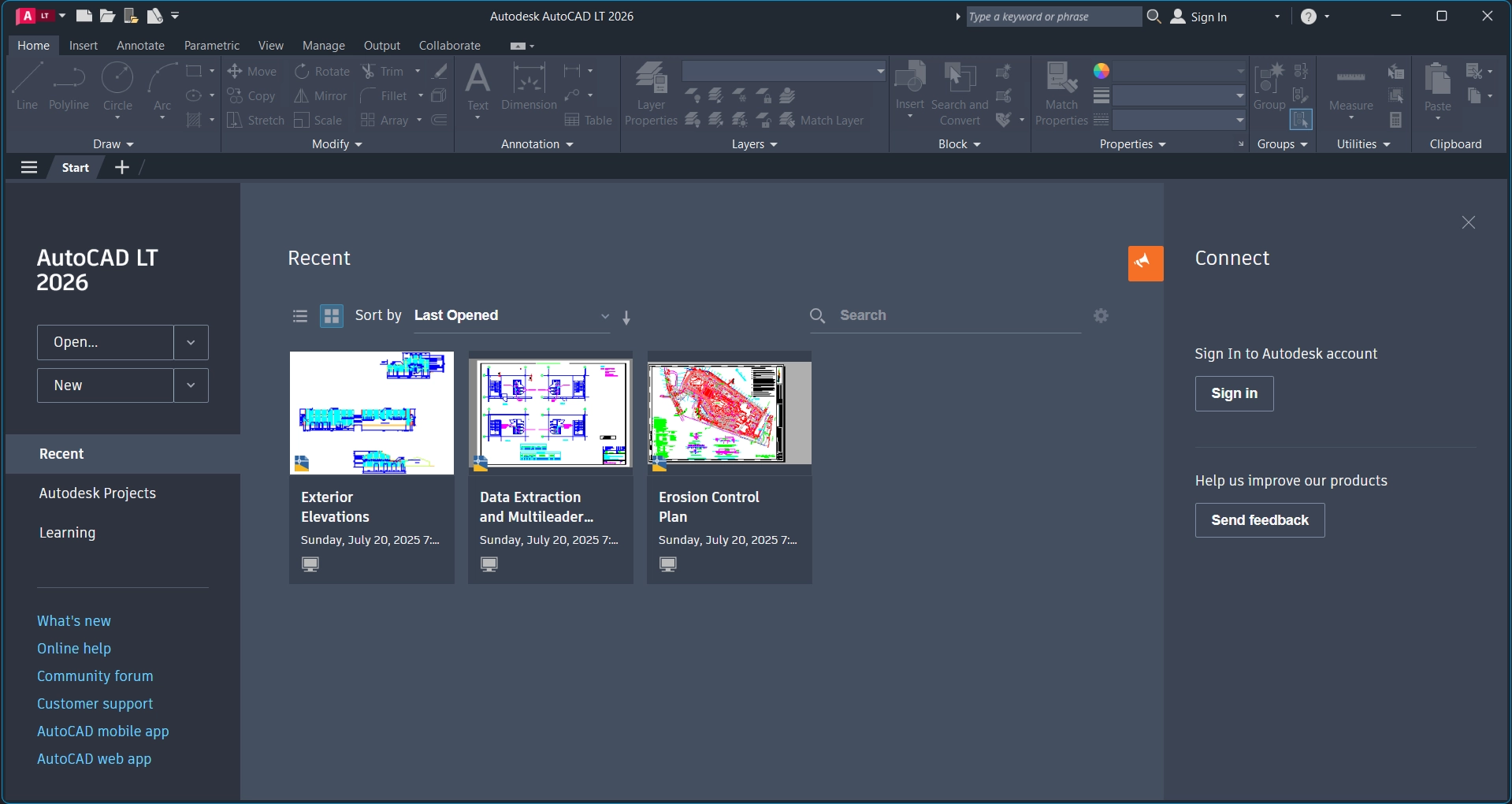The height and width of the screenshot is (804, 1512).
Task: Click the object color wheel swatch
Action: point(1101,72)
